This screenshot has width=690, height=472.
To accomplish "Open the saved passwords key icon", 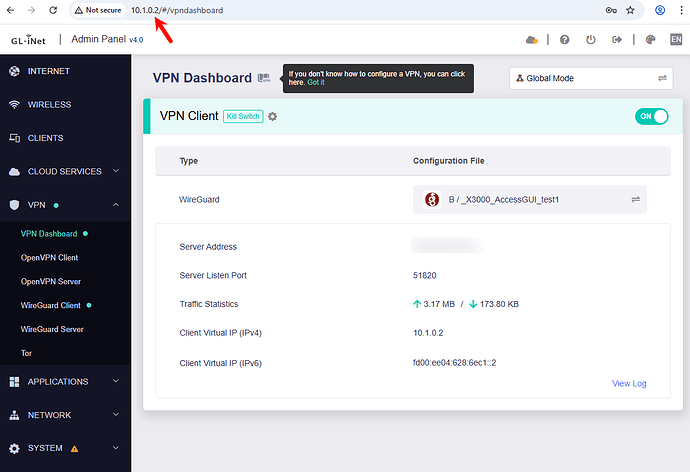I will tap(611, 10).
